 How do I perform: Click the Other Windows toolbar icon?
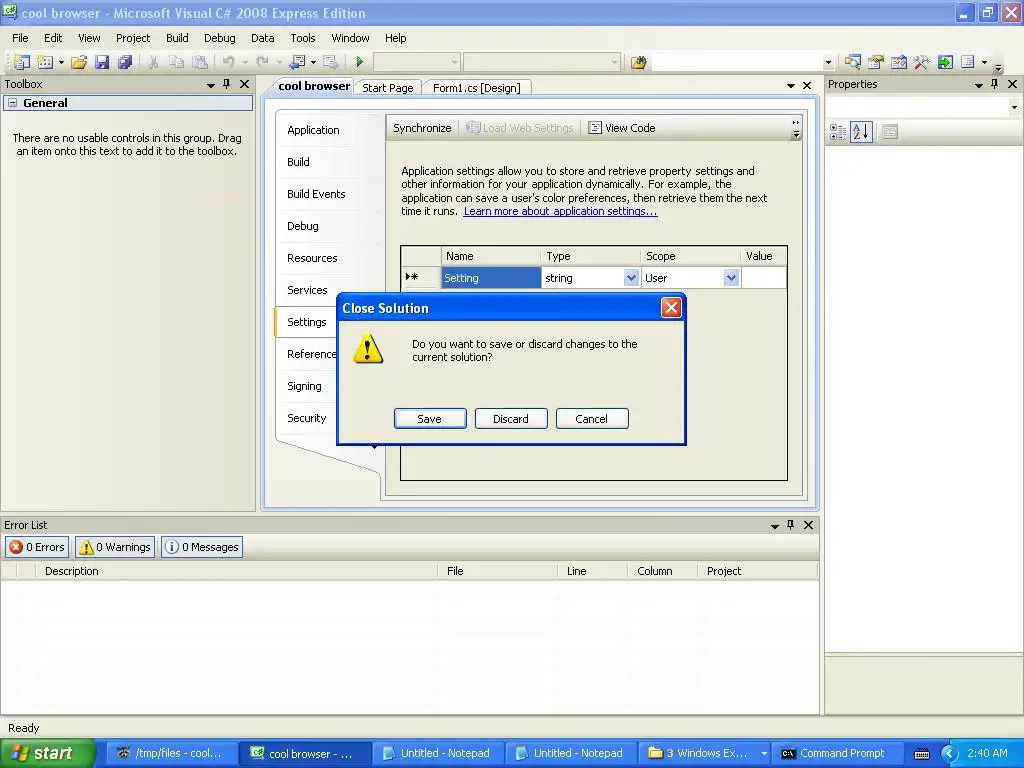coord(968,62)
